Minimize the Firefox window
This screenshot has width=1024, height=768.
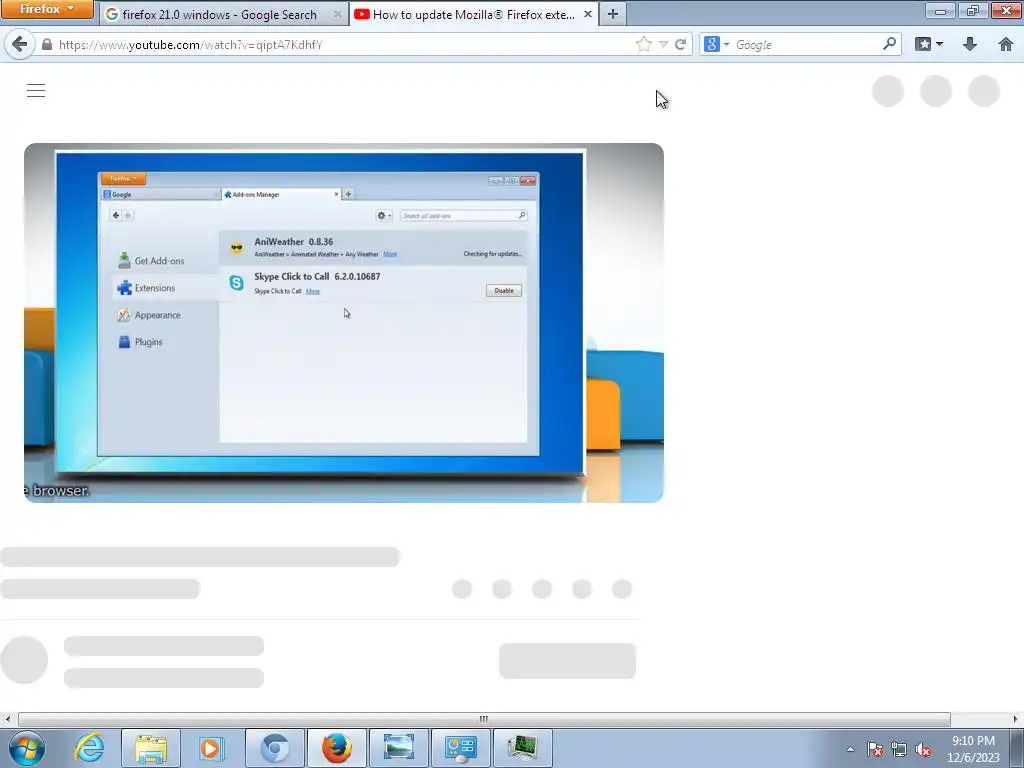(940, 10)
